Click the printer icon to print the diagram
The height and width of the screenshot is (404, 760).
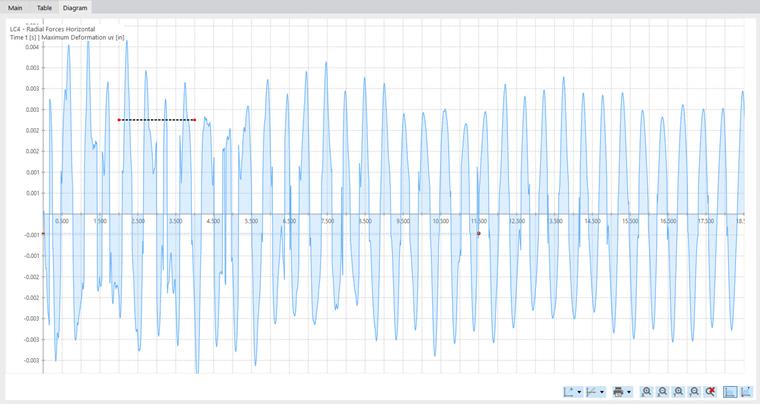pos(618,391)
